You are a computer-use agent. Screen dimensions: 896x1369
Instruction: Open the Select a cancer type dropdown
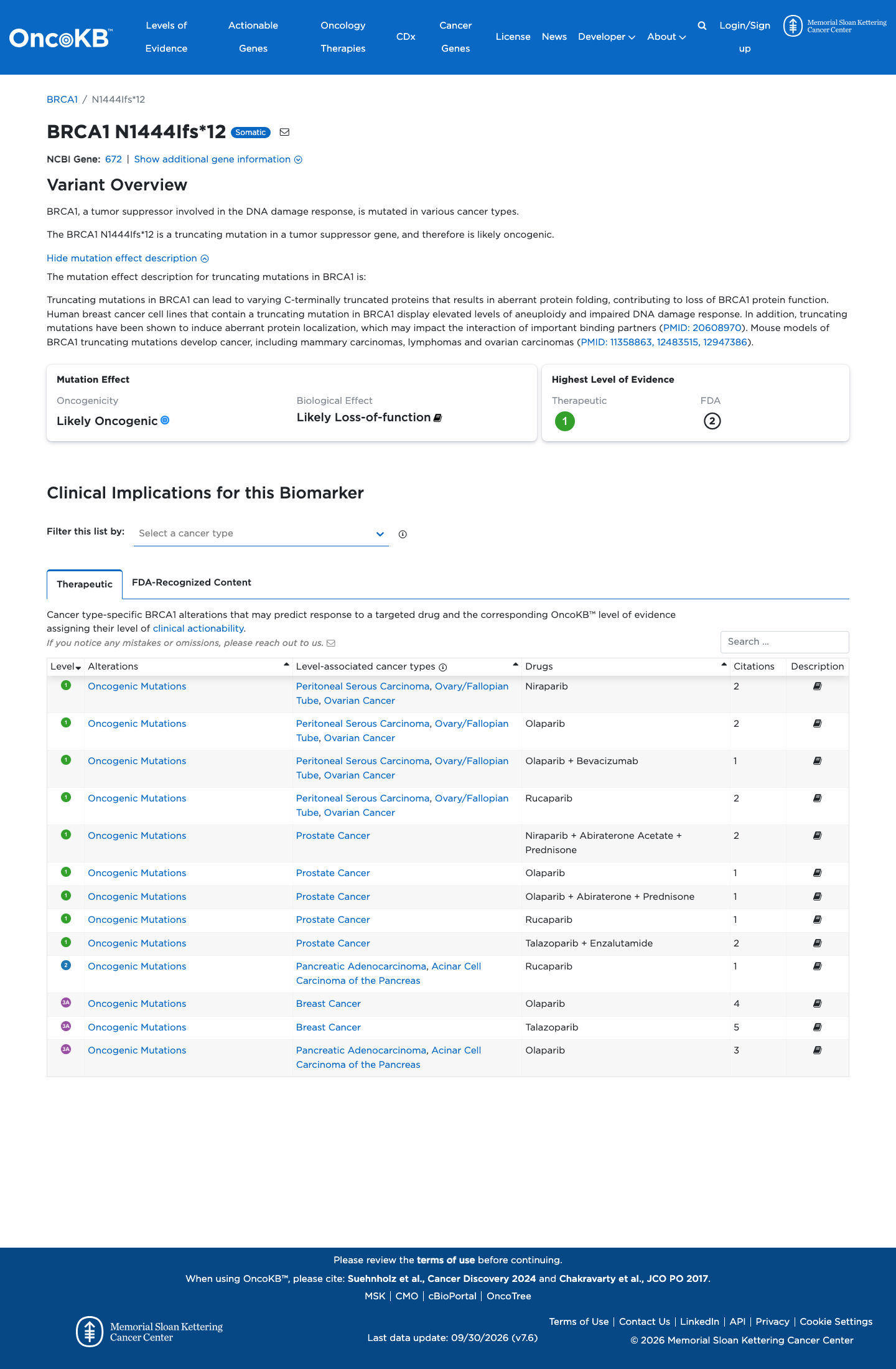click(x=261, y=533)
